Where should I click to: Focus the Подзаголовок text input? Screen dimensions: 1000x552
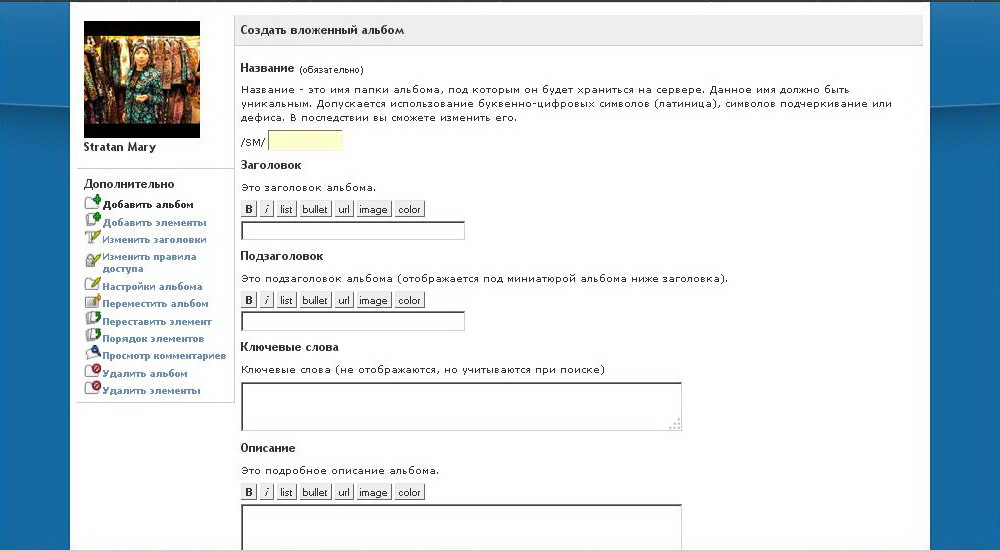(353, 321)
